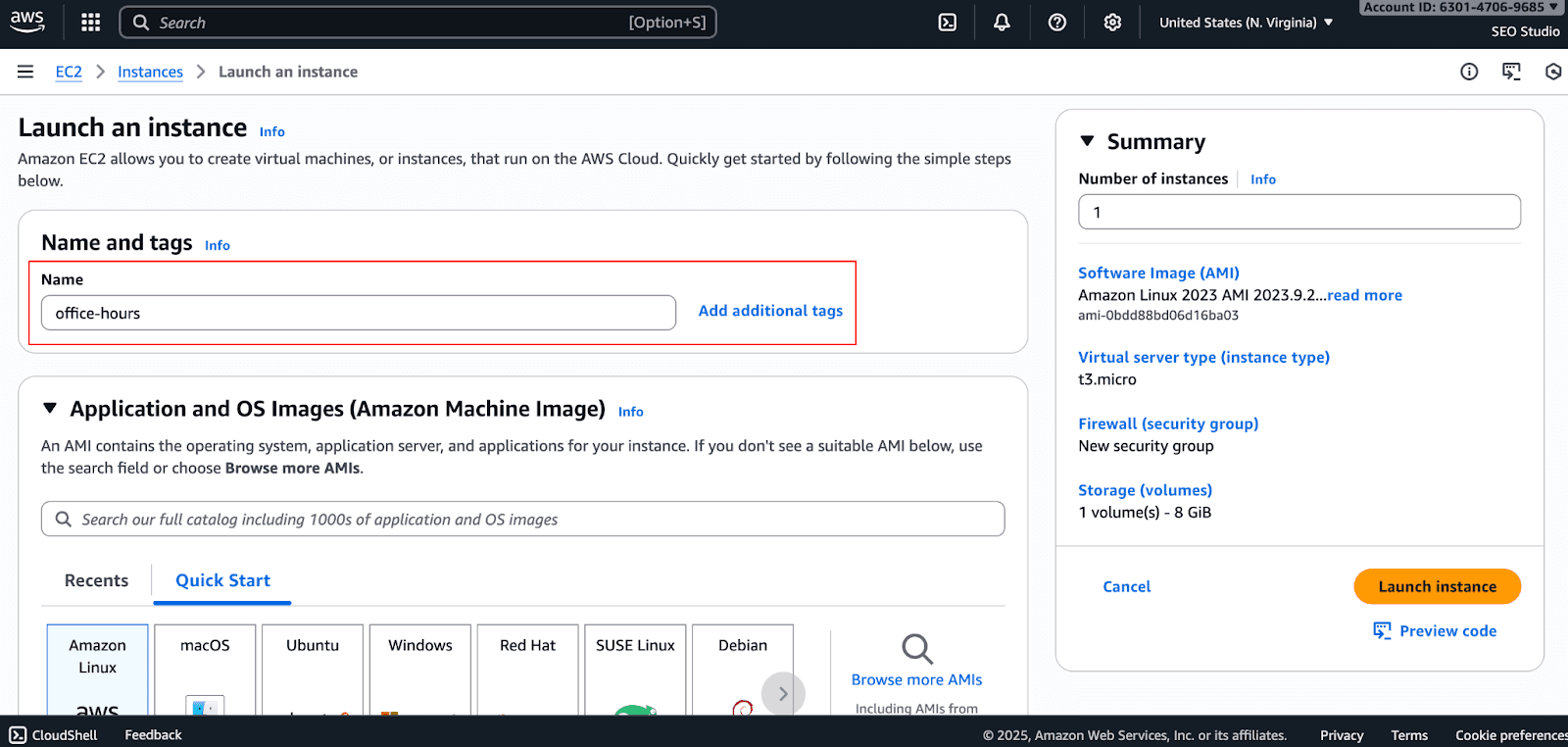Go to EC2 breadcrumb link
1568x747 pixels.
69,72
